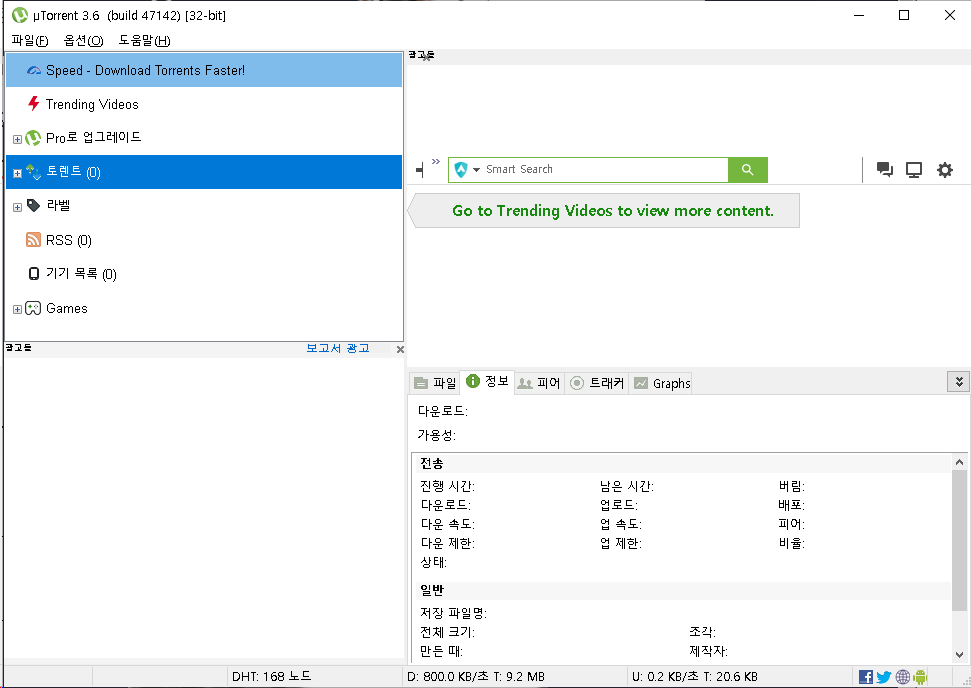Click the 가용성: label
This screenshot has height=688, width=971.
point(437,435)
